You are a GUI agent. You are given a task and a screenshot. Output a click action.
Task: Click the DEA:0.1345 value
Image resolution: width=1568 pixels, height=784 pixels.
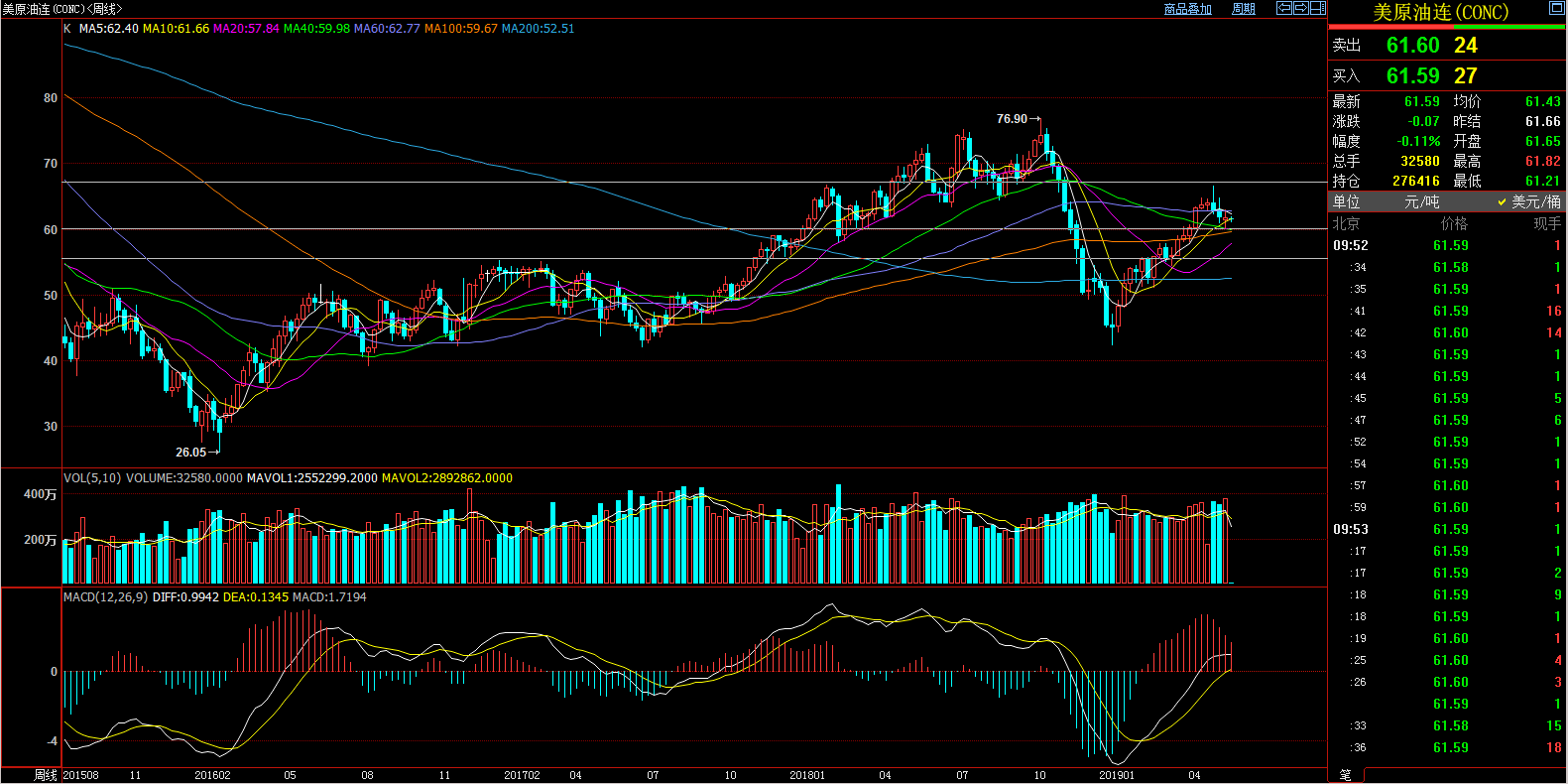click(256, 597)
